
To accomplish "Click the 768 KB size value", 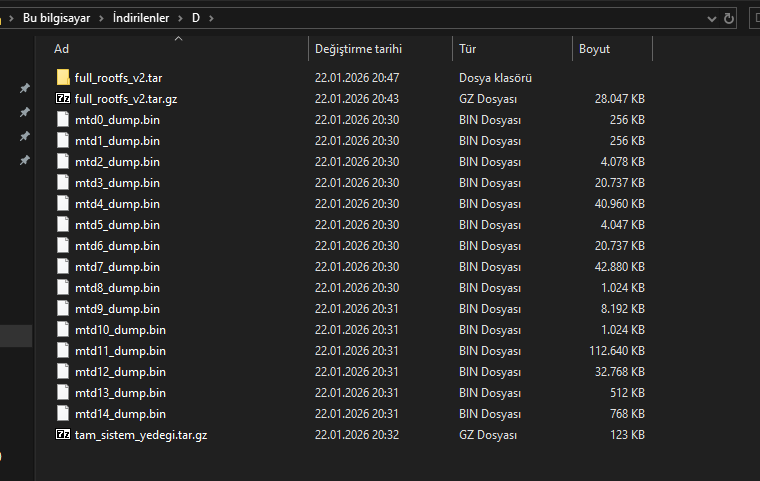I will tap(628, 414).
